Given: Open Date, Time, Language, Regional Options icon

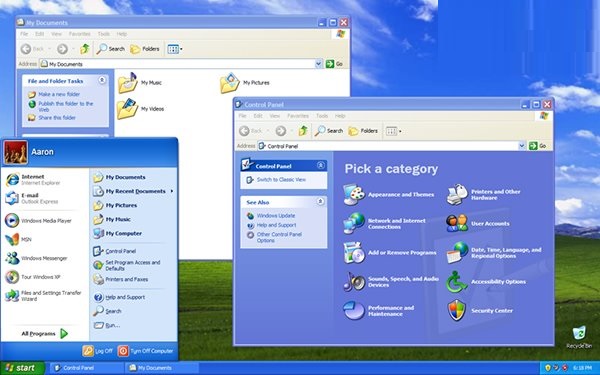Looking at the screenshot, I should (x=457, y=253).
